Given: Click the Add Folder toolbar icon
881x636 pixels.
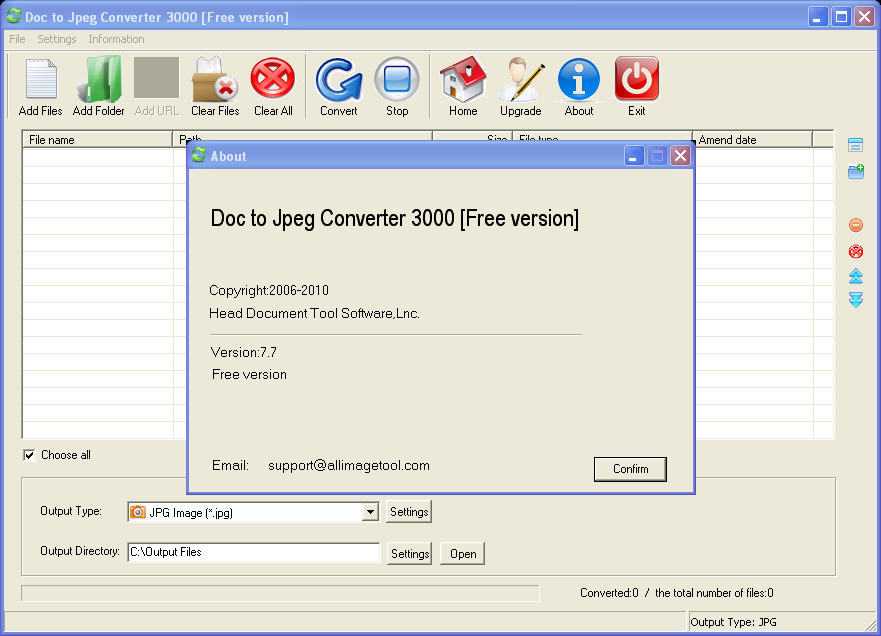Looking at the screenshot, I should (99, 79).
